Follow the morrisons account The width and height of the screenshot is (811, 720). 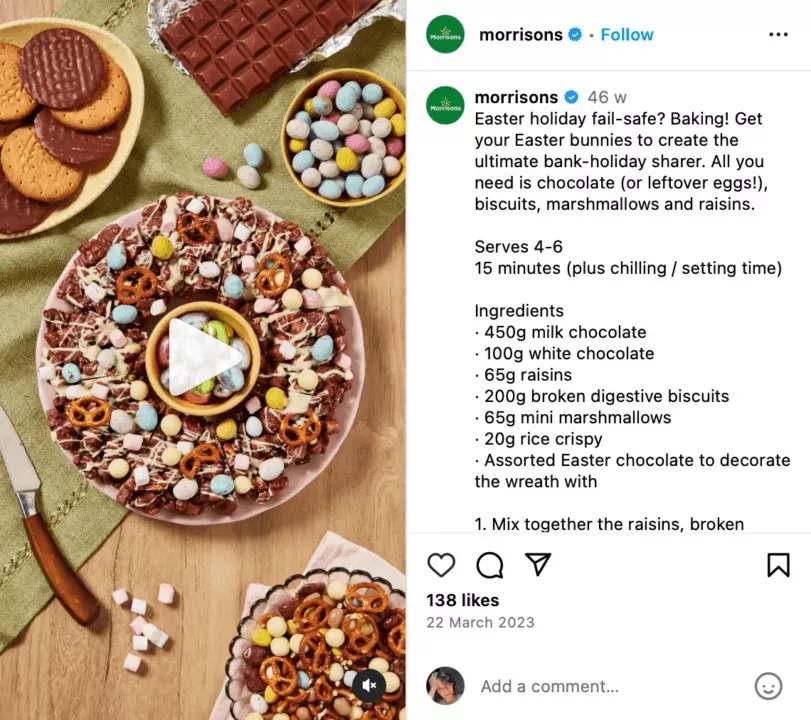627,34
